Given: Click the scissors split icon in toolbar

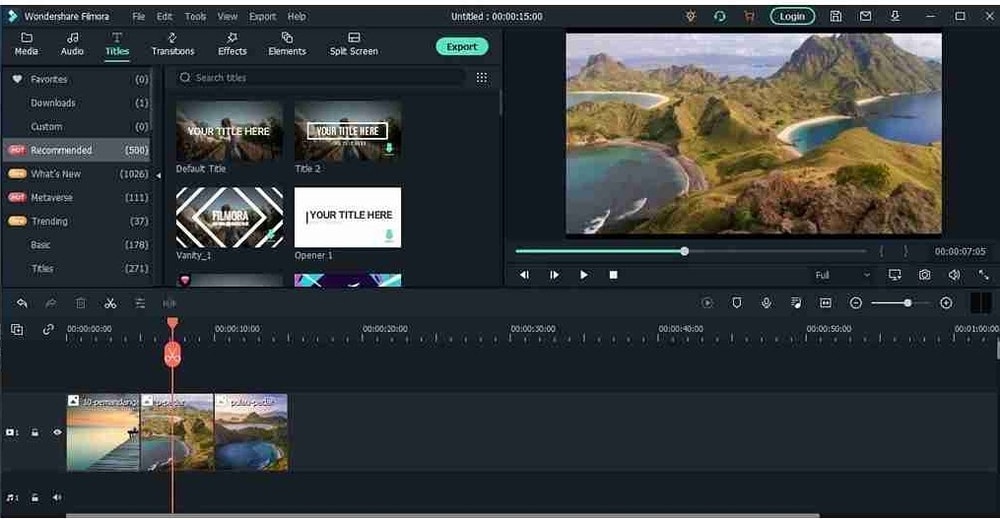Looking at the screenshot, I should pyautogui.click(x=110, y=303).
